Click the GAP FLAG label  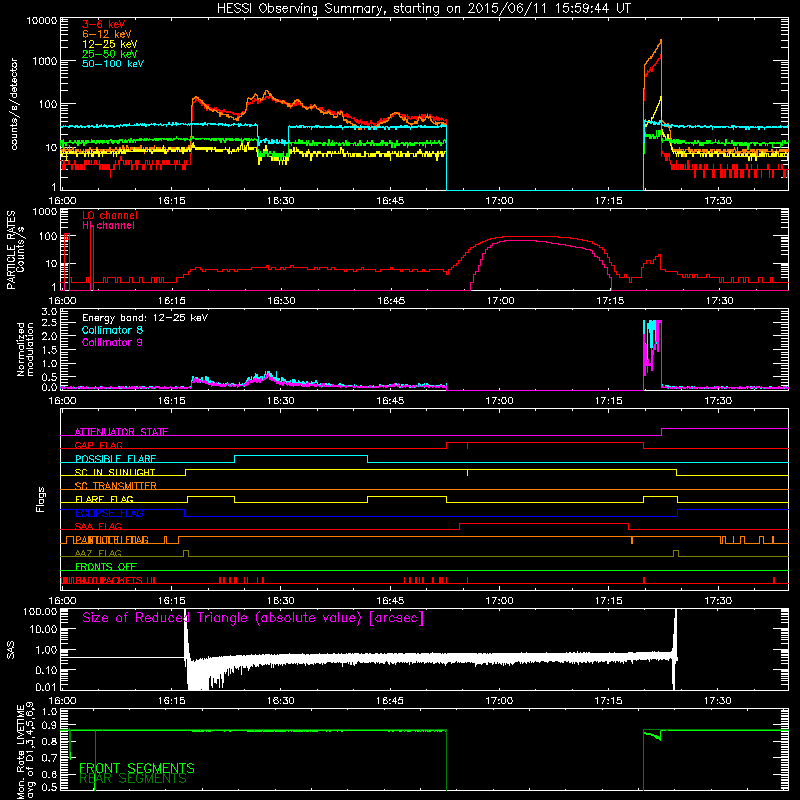(x=98, y=445)
